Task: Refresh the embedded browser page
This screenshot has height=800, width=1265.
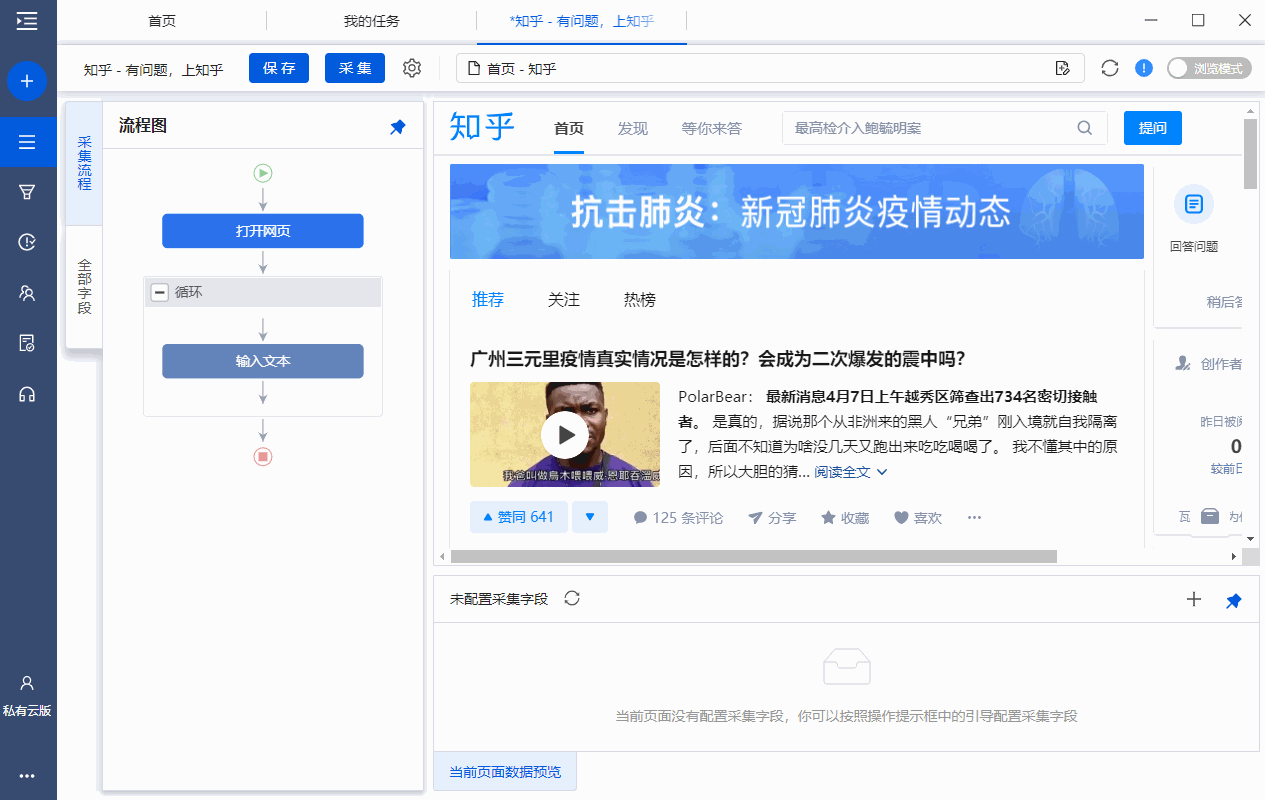Action: (x=1110, y=68)
